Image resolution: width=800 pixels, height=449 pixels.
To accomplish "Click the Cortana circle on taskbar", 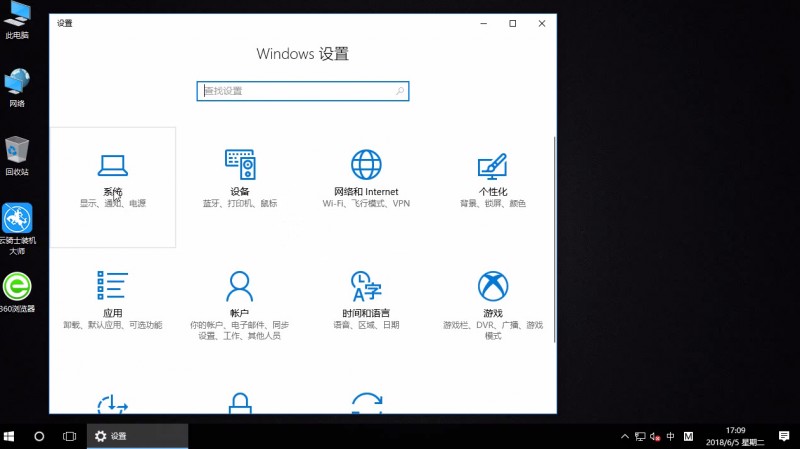I will click(x=39, y=436).
